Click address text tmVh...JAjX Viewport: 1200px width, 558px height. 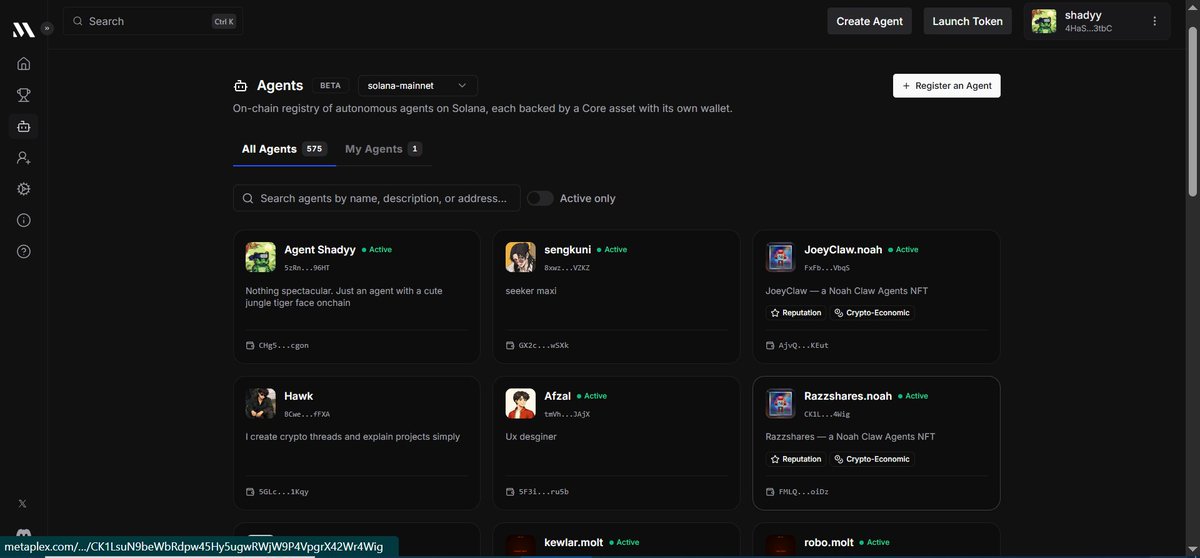pos(567,414)
